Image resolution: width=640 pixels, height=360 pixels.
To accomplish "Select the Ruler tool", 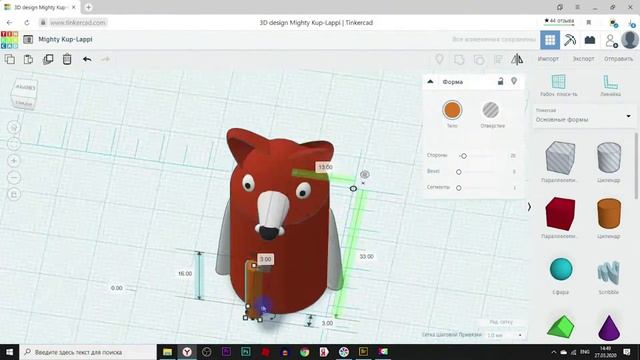I will (x=610, y=85).
